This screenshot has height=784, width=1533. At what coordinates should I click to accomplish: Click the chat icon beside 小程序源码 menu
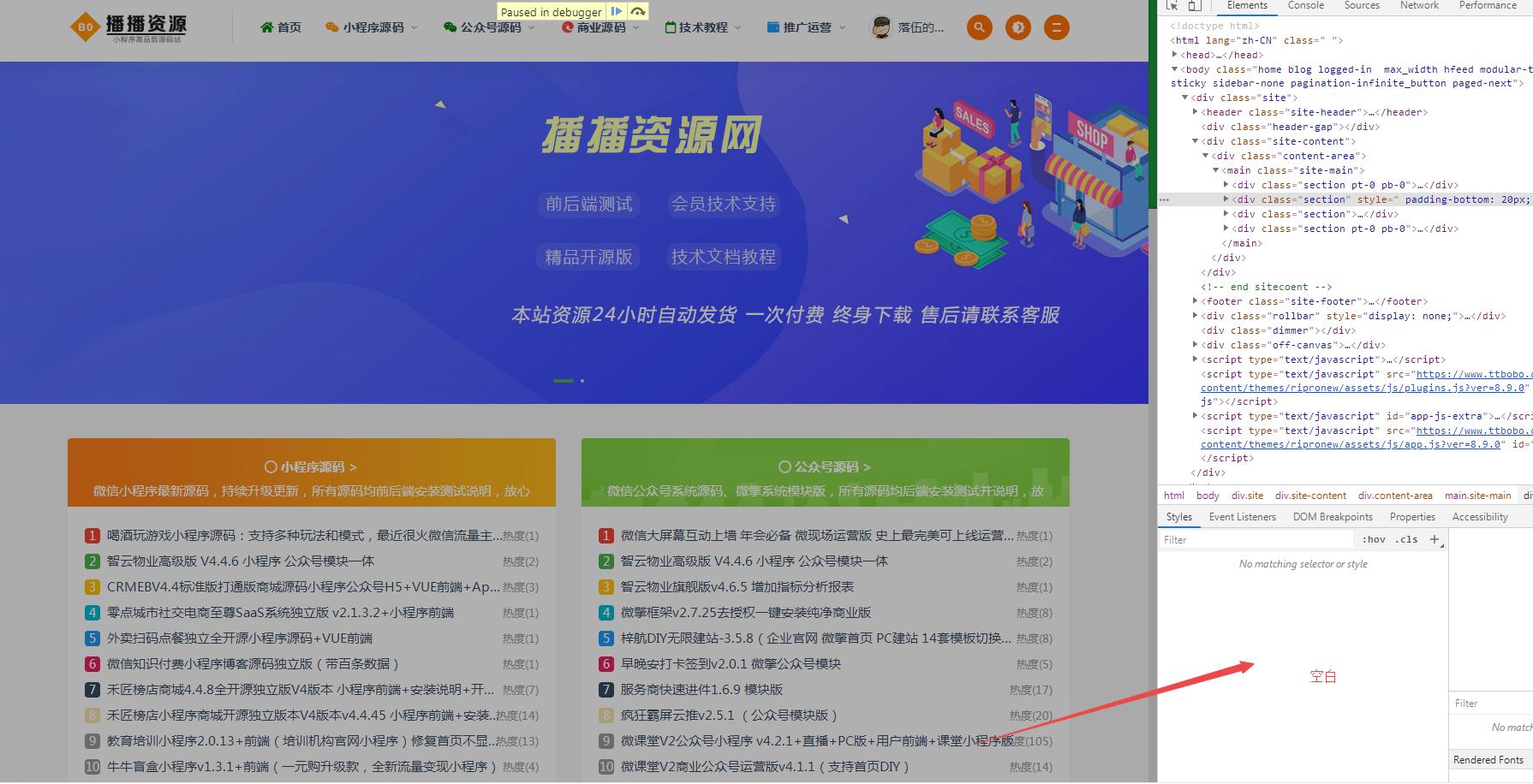coord(332,27)
